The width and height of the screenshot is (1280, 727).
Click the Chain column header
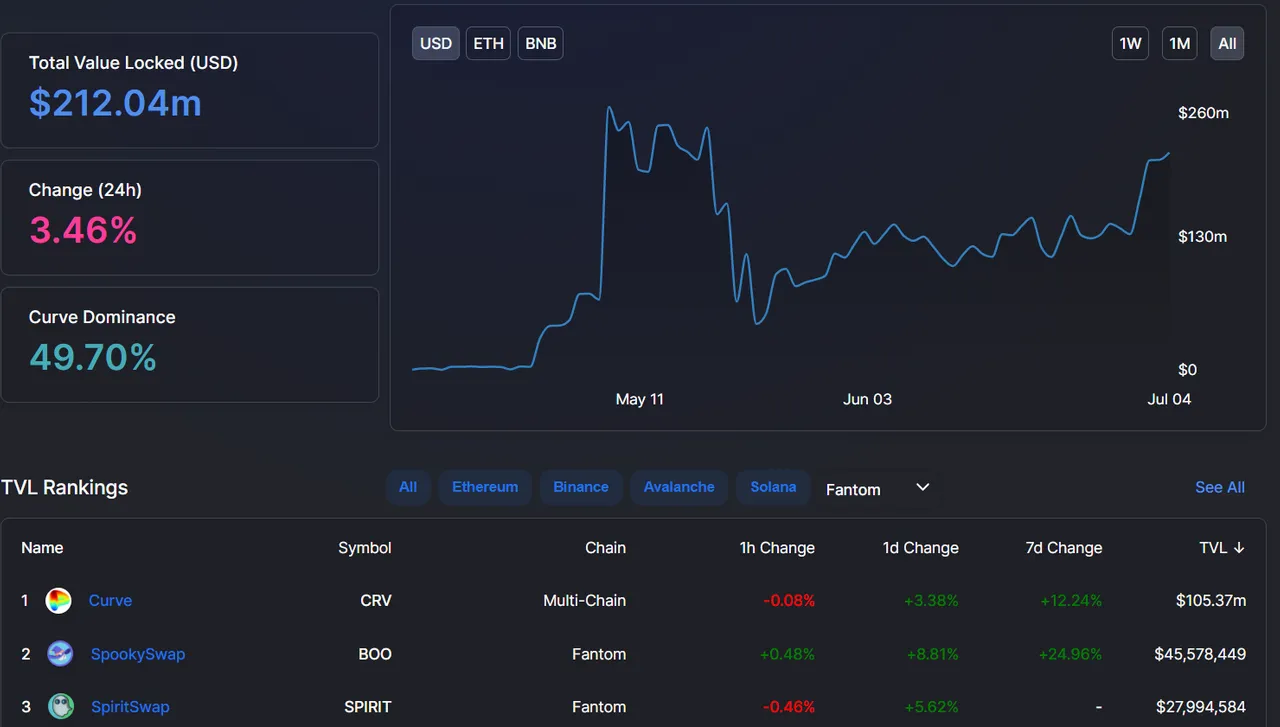pyautogui.click(x=605, y=548)
